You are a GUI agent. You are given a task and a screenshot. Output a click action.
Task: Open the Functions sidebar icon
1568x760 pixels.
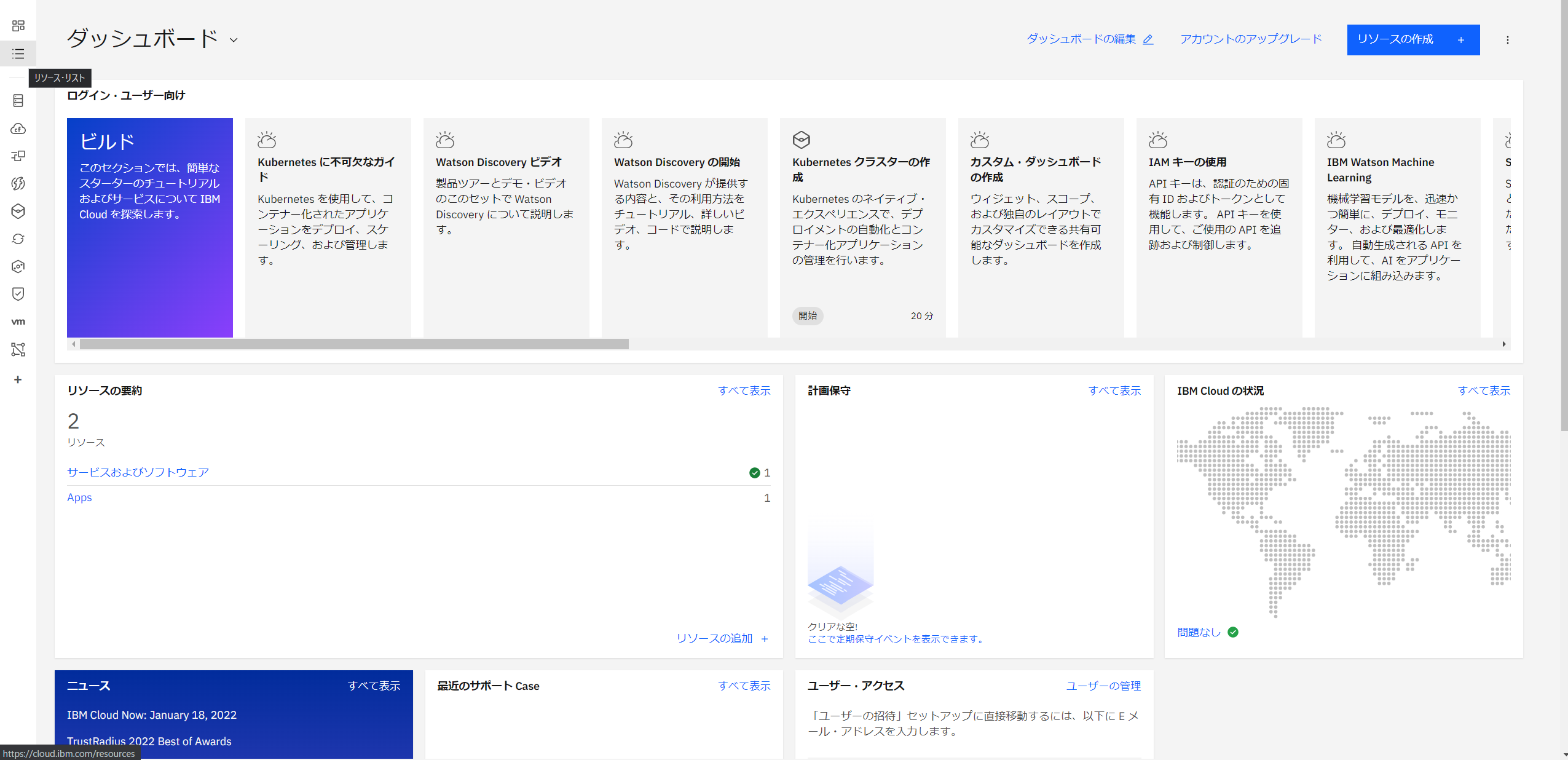click(18, 183)
